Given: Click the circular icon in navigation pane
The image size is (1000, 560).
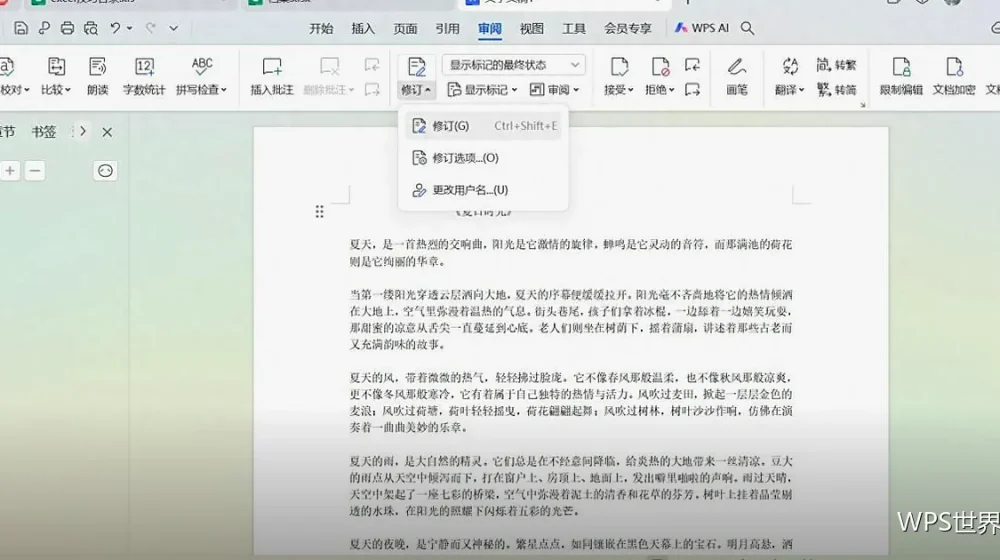Looking at the screenshot, I should [105, 171].
